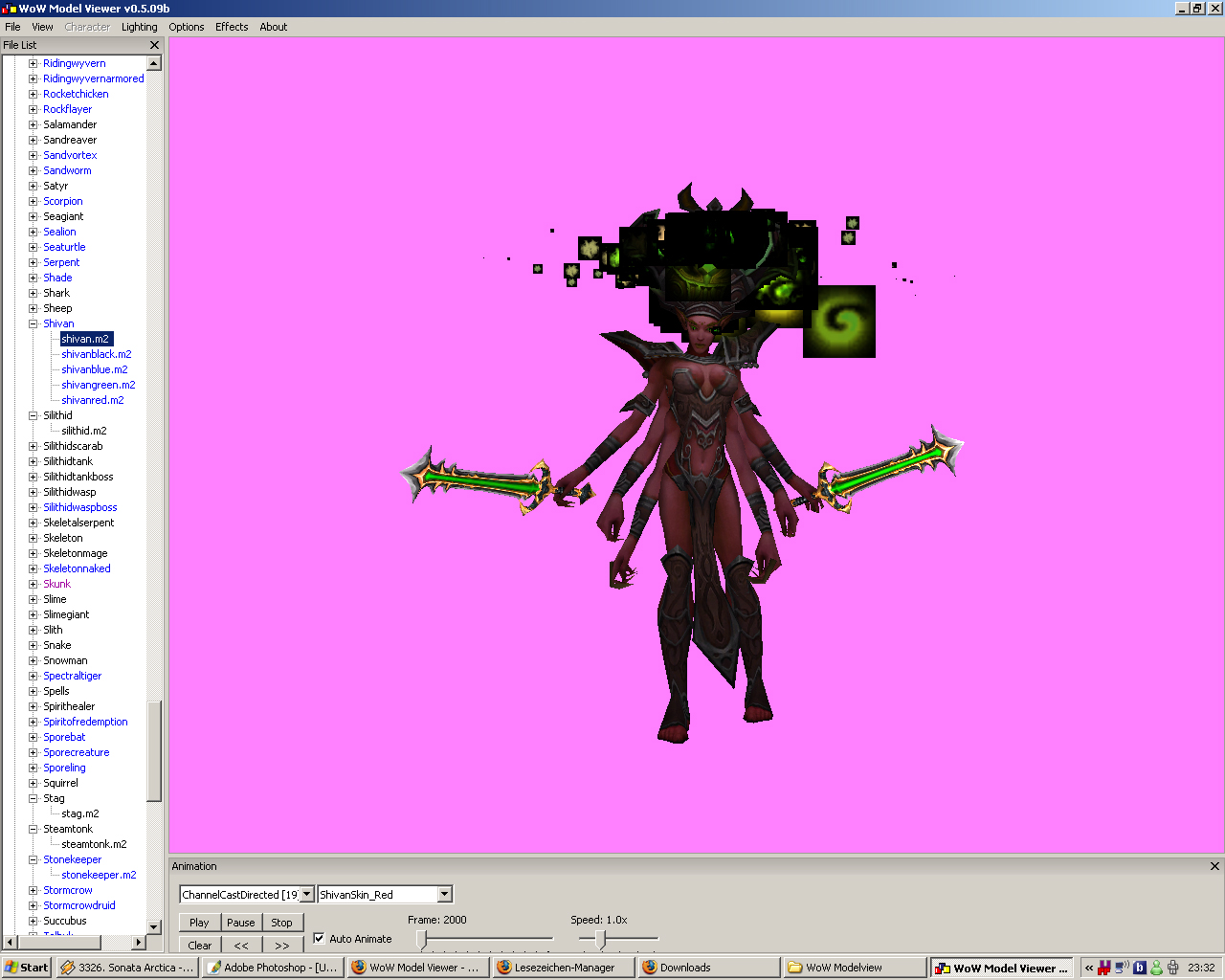
Task: Open the Downloads window from taskbar
Action: click(708, 968)
